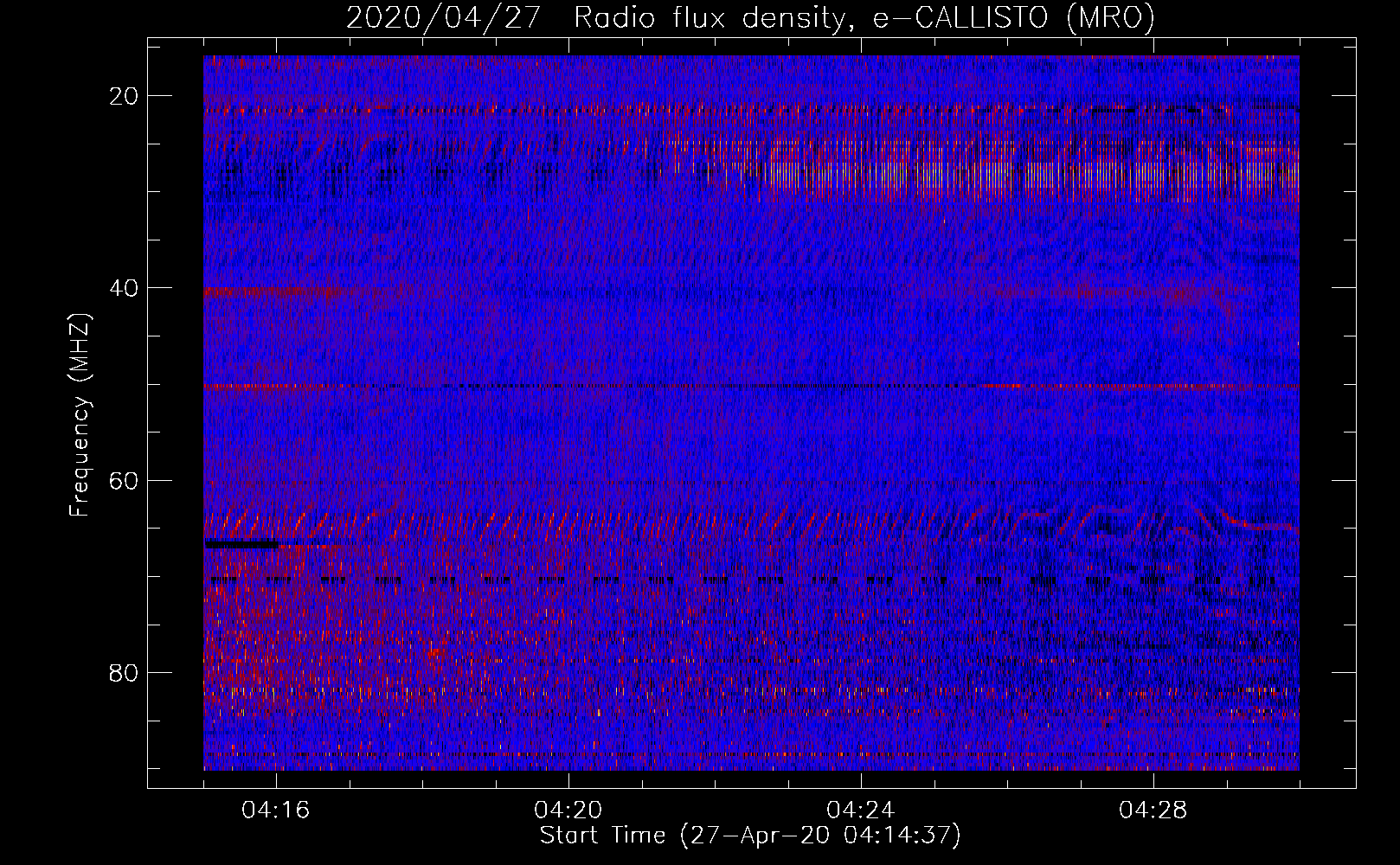Click the "Start Time (27-Apr-20 04:14:37)" label
Screen dimensions: 1400x865
(750, 836)
